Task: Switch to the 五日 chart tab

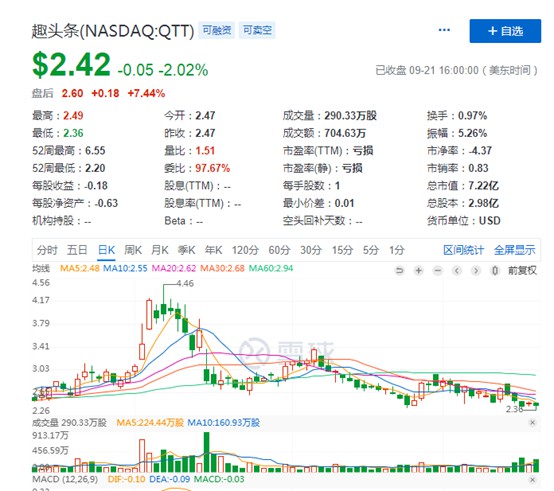Action: (77, 250)
